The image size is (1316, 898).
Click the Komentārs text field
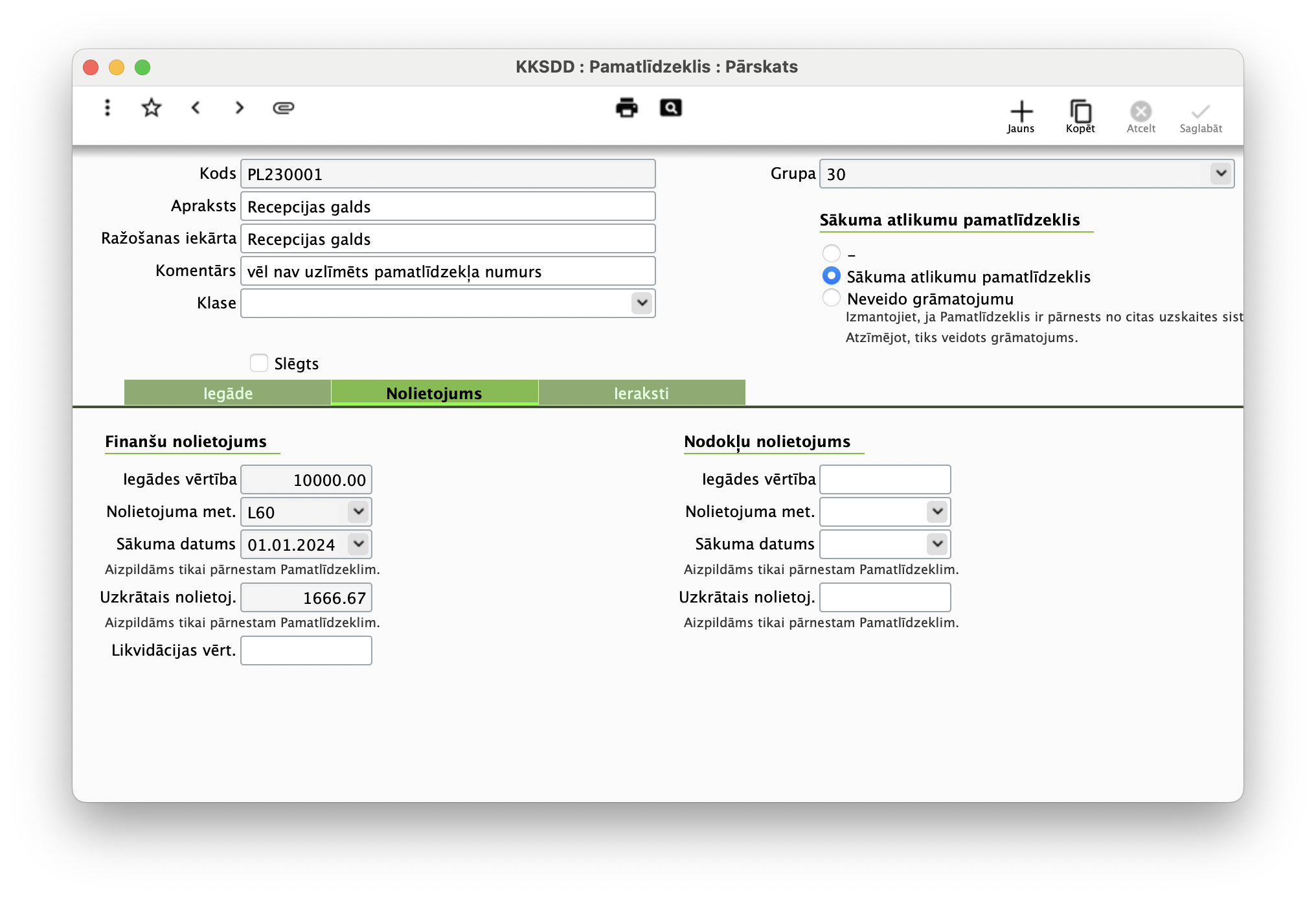448,271
